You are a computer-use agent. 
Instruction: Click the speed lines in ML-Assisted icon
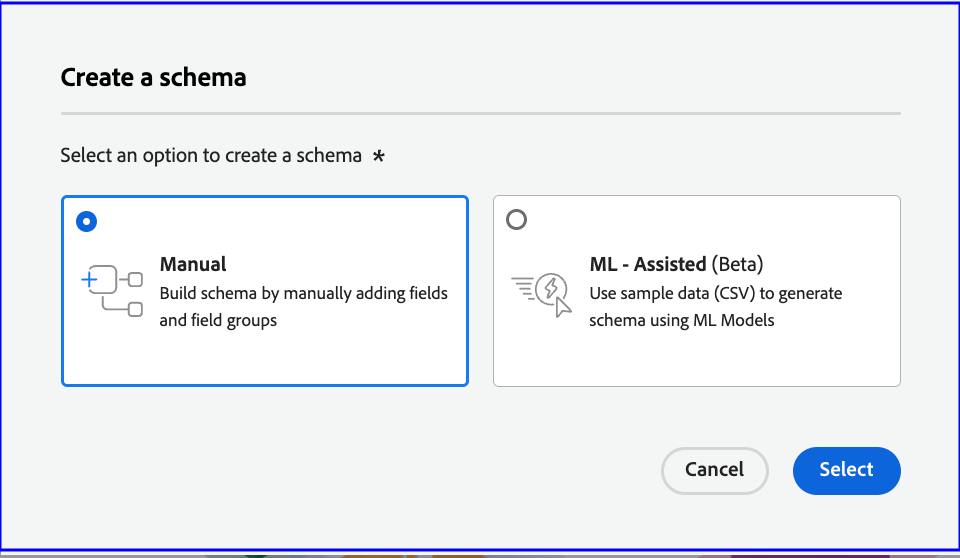(522, 288)
